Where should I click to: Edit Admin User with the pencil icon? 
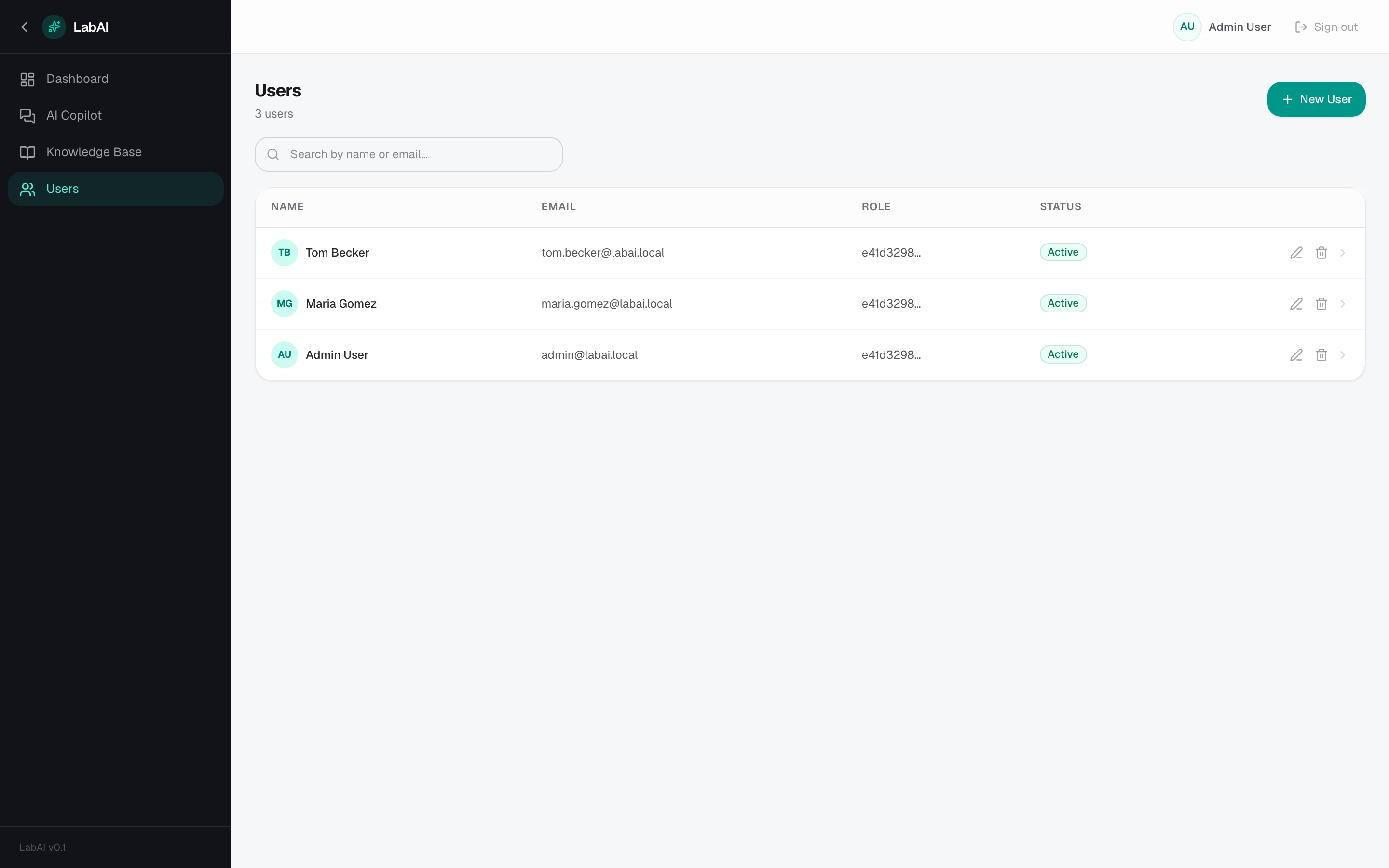pos(1296,355)
